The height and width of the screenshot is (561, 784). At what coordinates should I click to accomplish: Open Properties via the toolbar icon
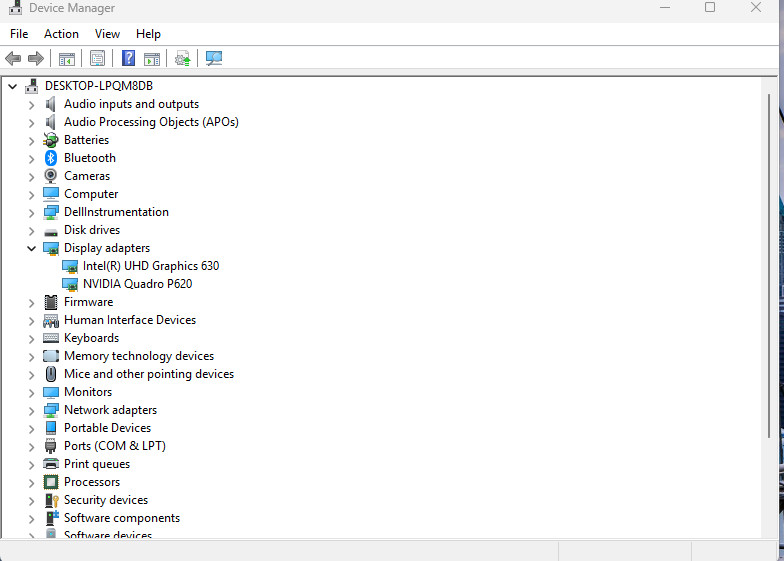pos(98,58)
